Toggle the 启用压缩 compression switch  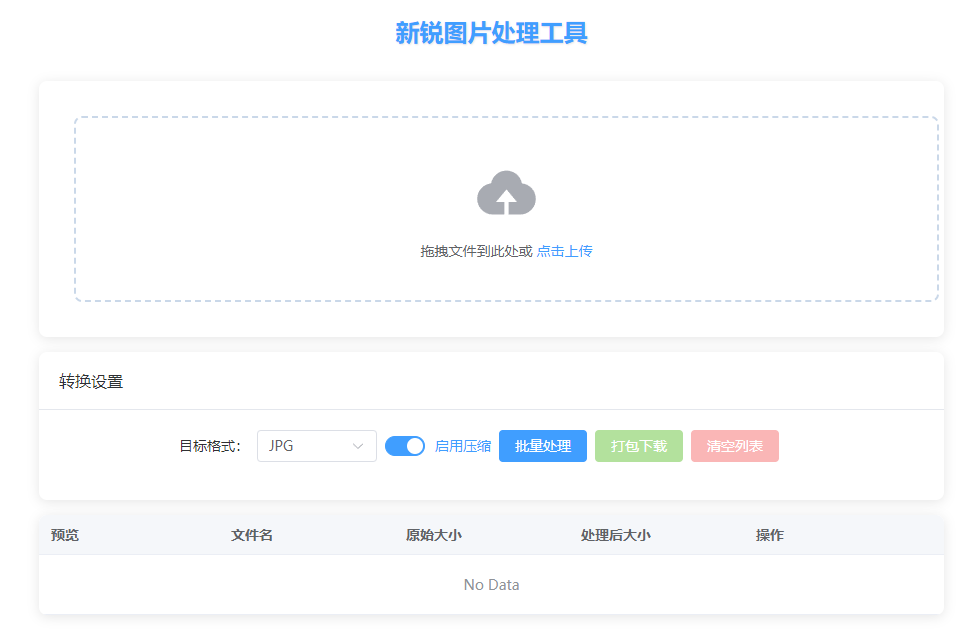[x=405, y=446]
